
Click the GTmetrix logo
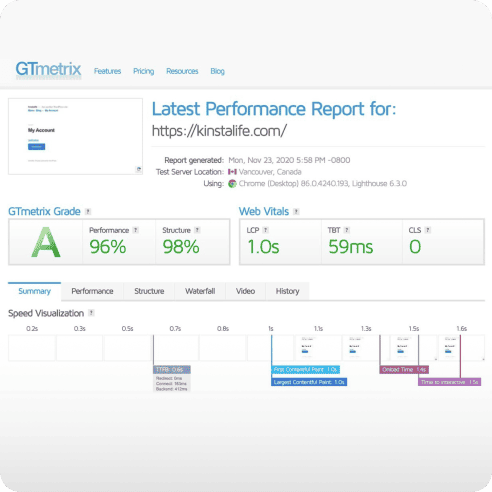point(48,70)
